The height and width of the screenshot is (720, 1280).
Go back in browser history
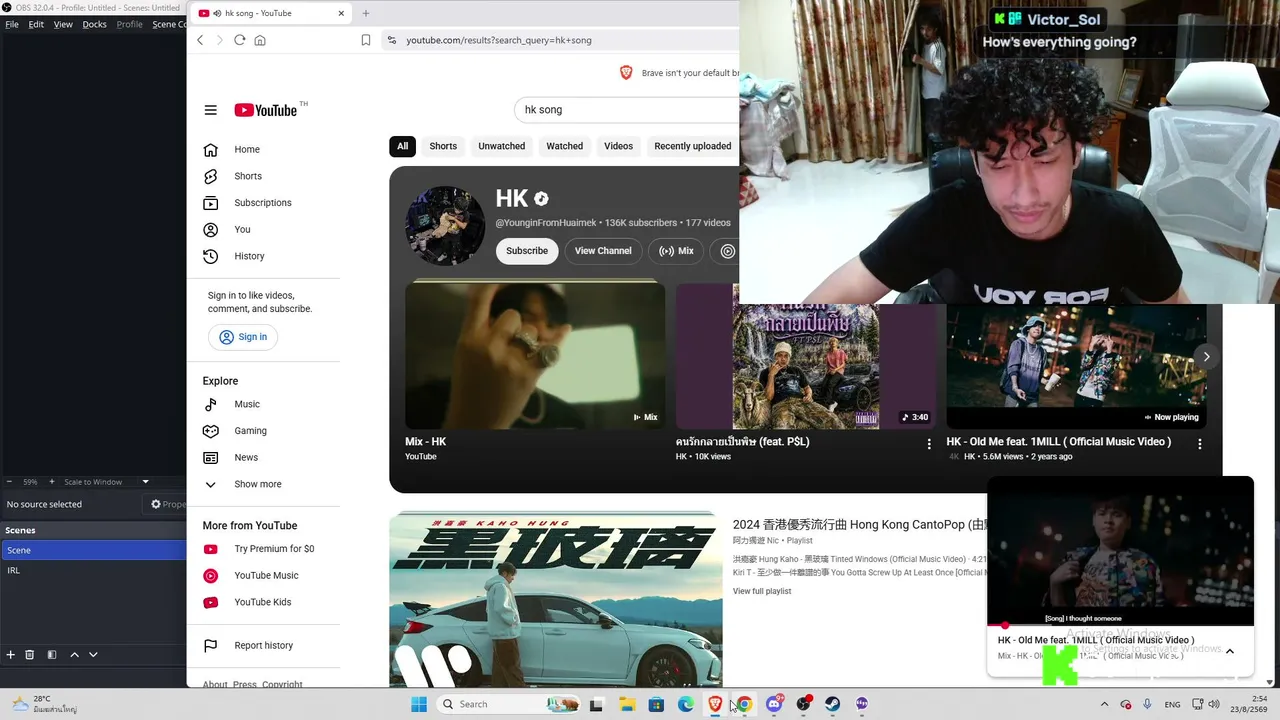tap(200, 40)
